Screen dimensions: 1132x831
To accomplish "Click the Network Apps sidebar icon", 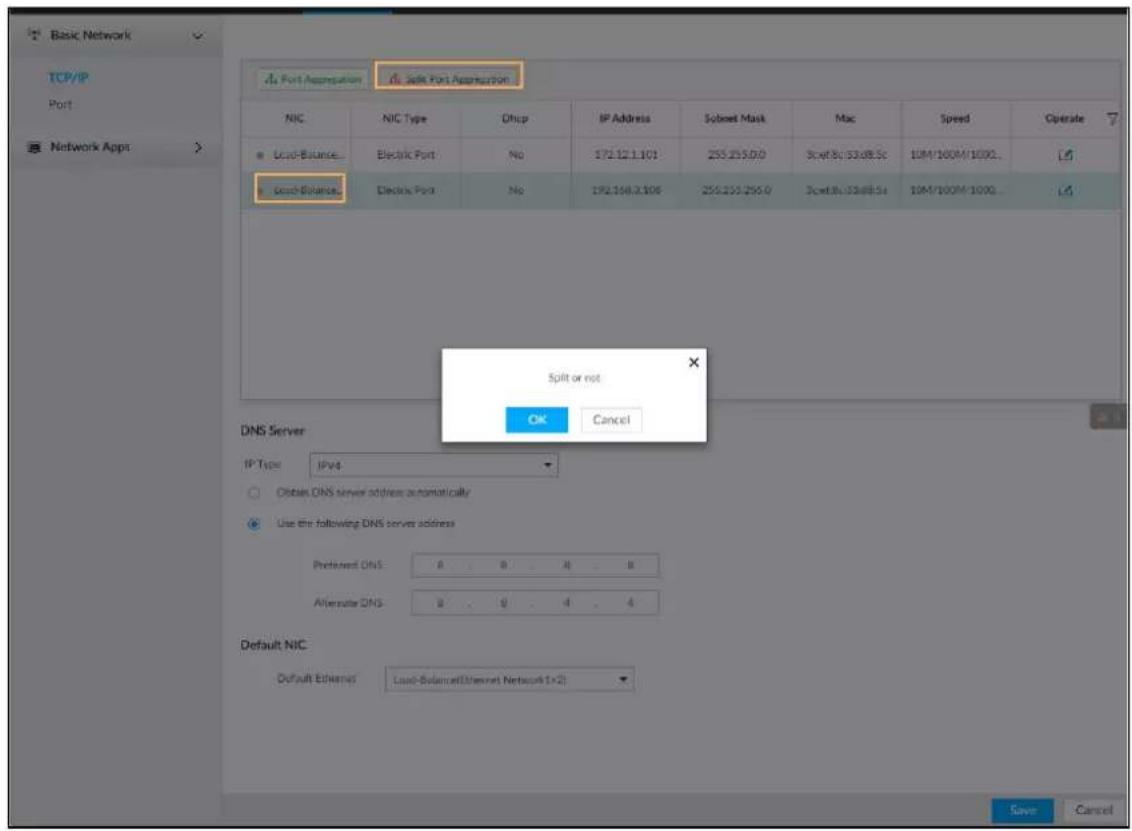I will point(33,147).
